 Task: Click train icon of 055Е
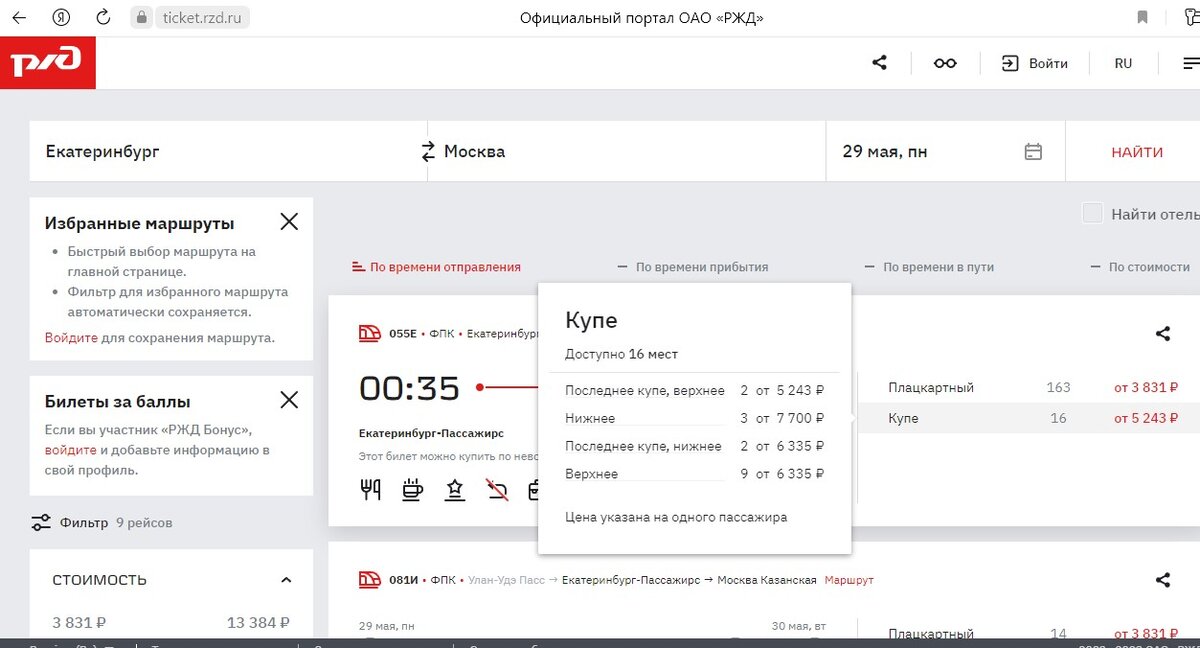pos(370,333)
